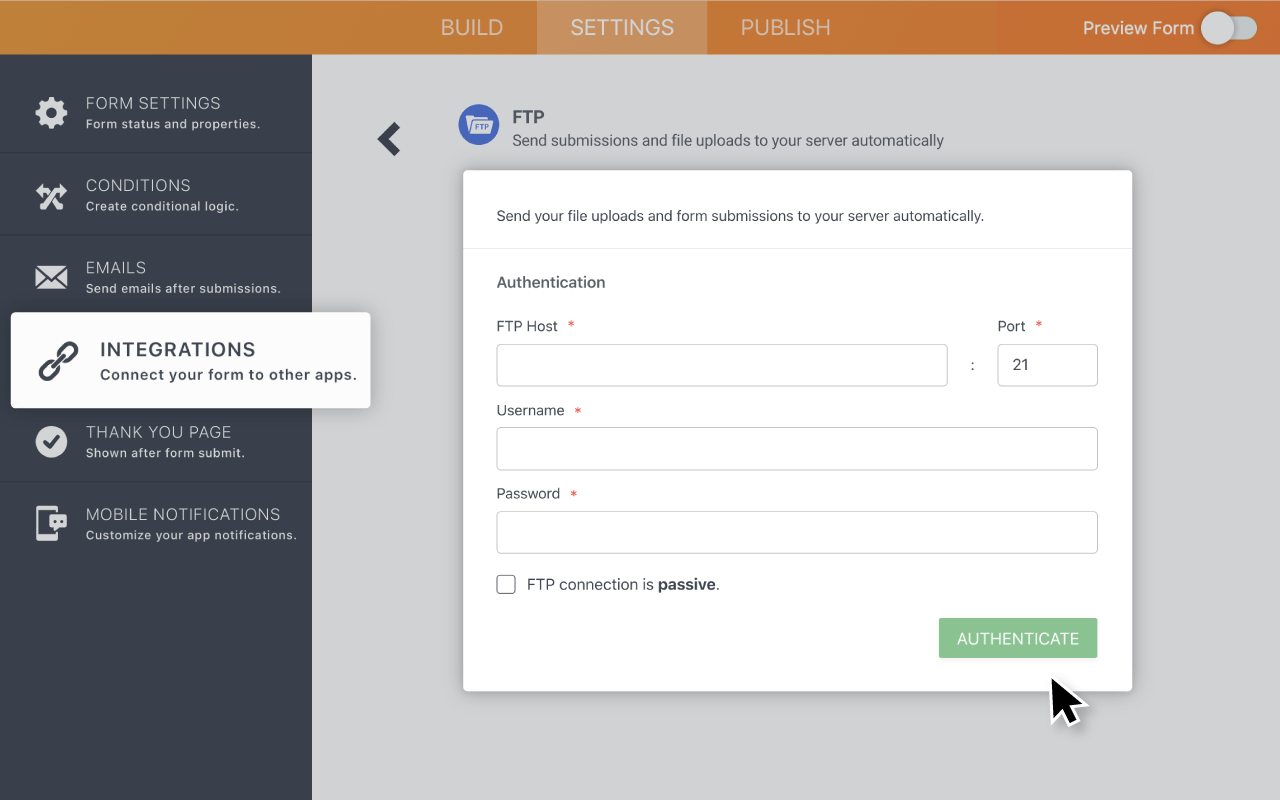
Task: Click the blue FTP folder icon
Action: 478,125
